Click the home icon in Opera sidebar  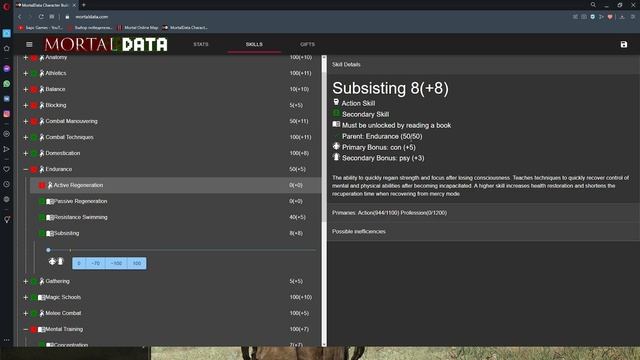[7, 48]
